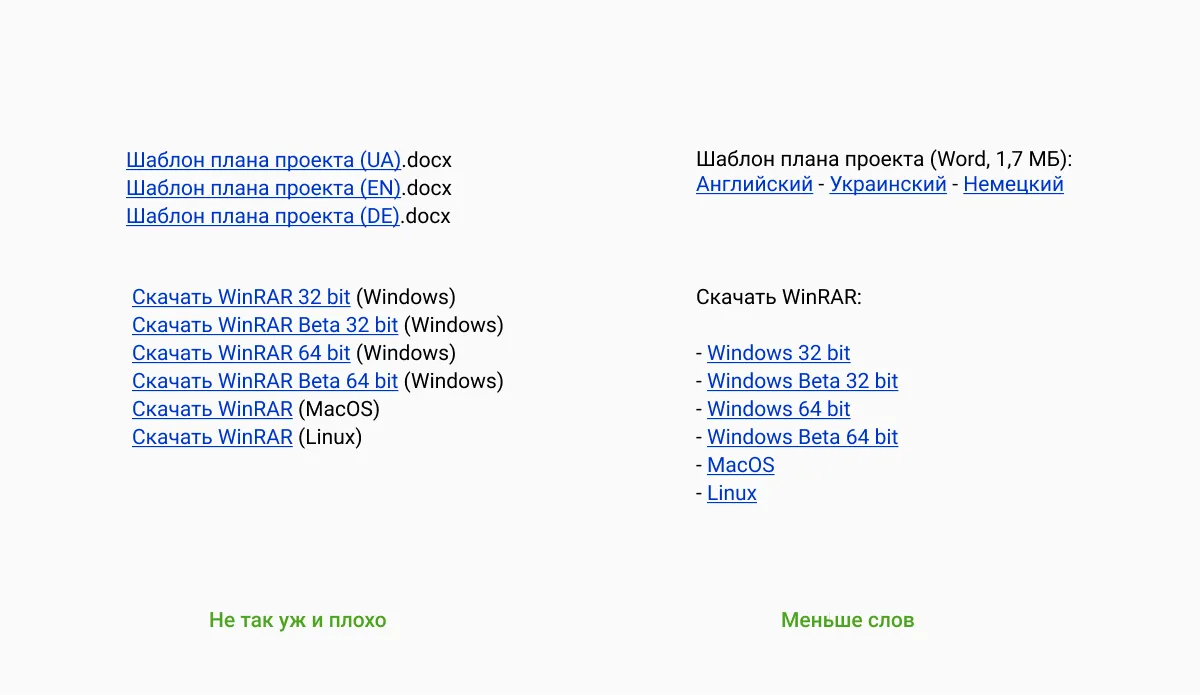Screen dimensions: 1200x695
Task: Open the short Windows Beta 32 bit link
Action: [x=802, y=381]
